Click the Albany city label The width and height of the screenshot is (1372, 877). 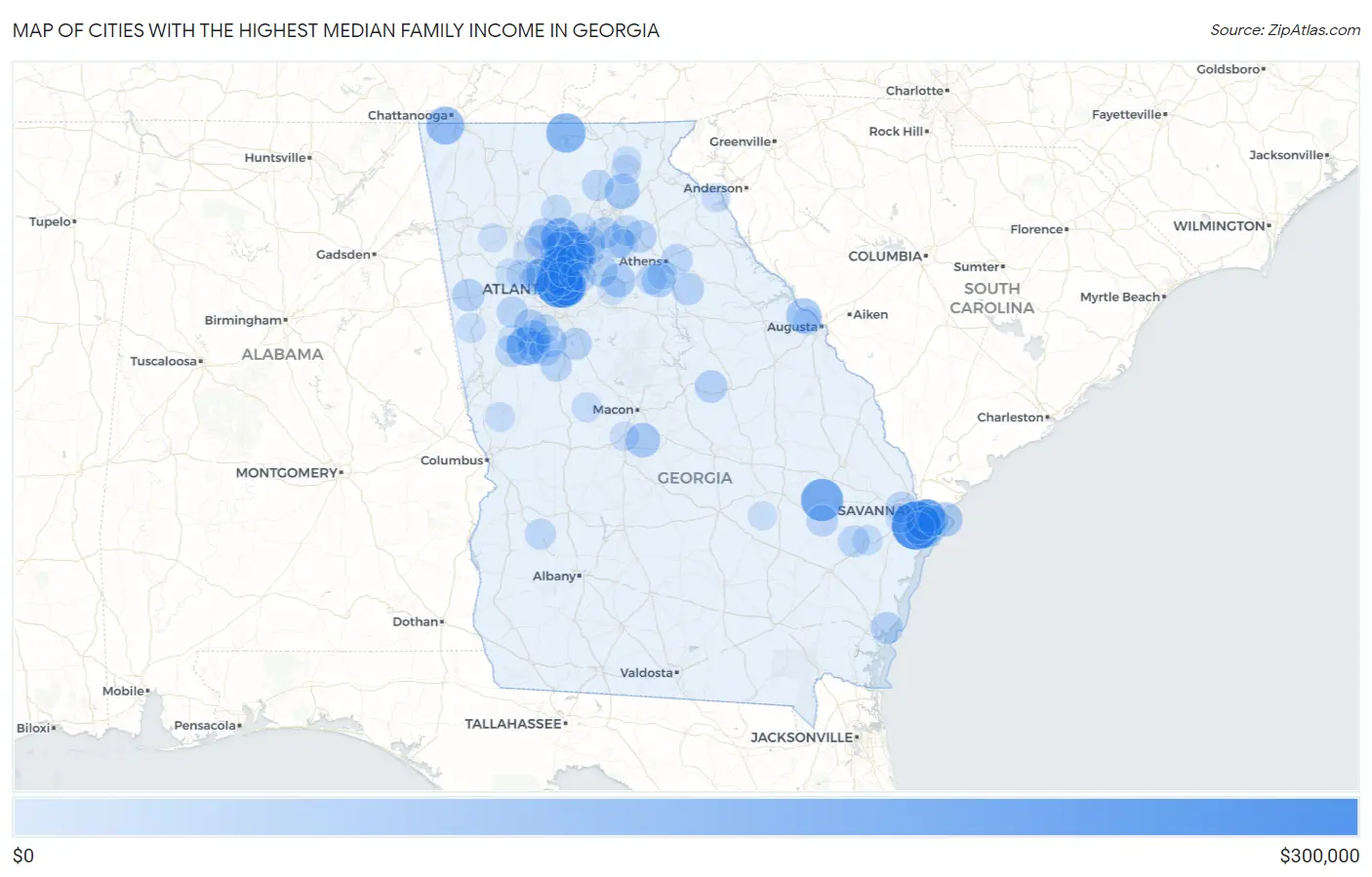(x=557, y=577)
